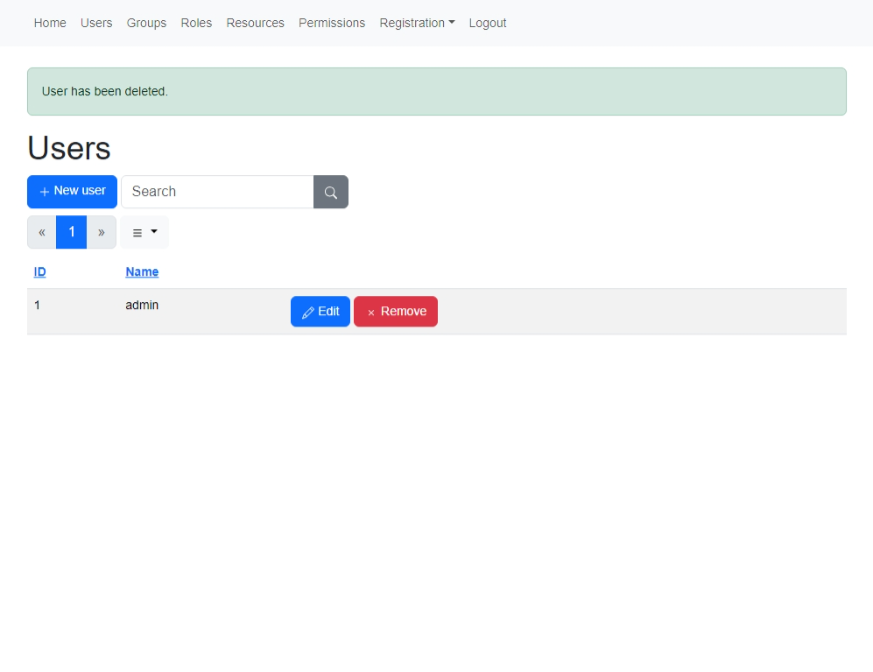Open the Home nav link
Screen dimensions: 873x672
pyautogui.click(x=50, y=23)
